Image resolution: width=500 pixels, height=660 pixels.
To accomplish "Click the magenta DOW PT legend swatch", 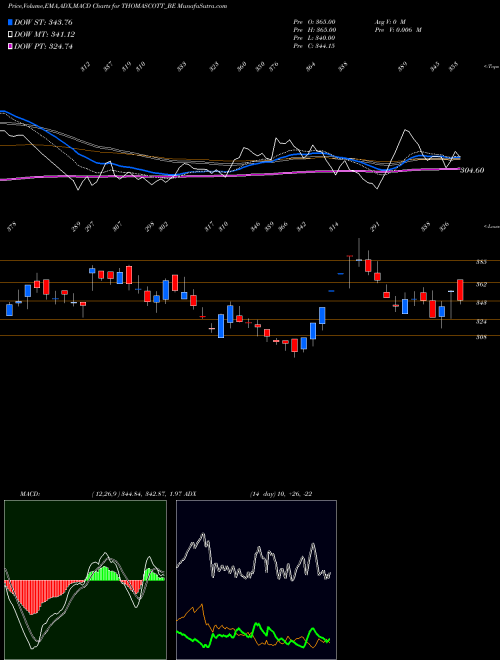I will coord(10,46).
